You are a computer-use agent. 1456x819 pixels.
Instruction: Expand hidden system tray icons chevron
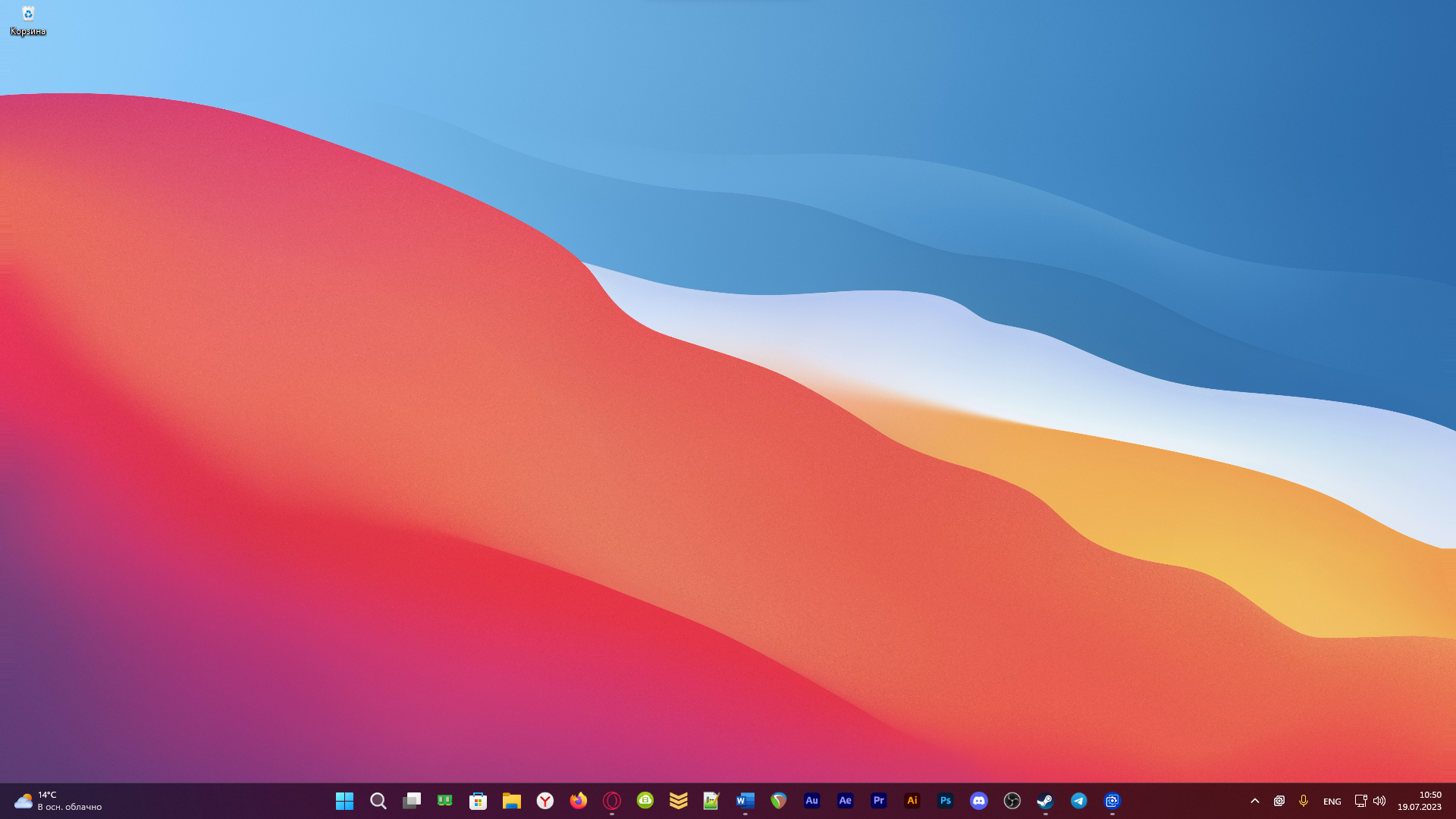pos(1254,801)
